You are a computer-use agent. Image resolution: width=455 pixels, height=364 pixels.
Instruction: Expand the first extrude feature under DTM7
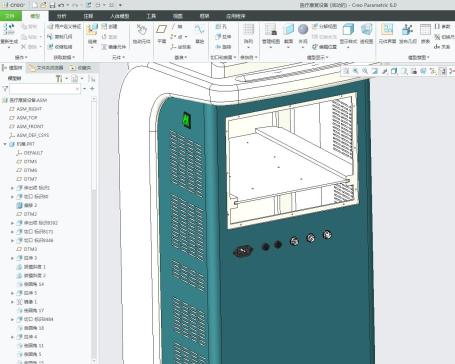12,188
